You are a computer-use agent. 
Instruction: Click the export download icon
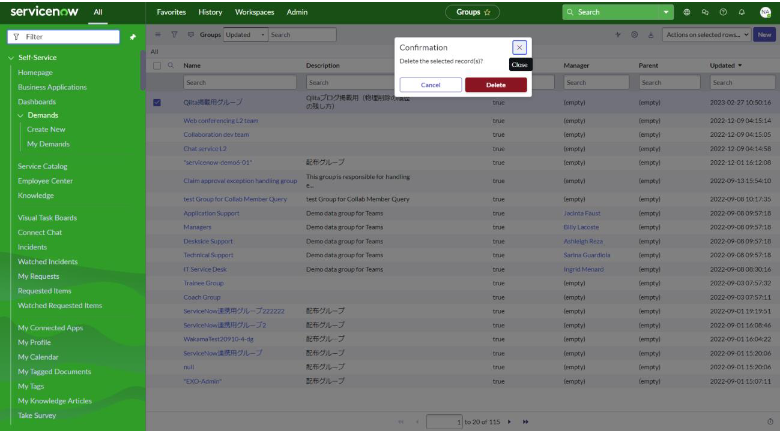click(x=651, y=34)
